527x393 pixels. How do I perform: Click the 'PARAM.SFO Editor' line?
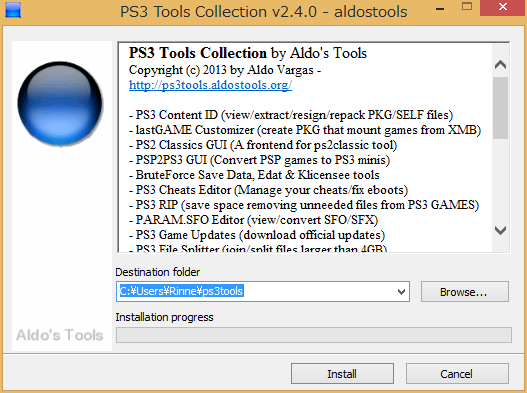pos(254,220)
